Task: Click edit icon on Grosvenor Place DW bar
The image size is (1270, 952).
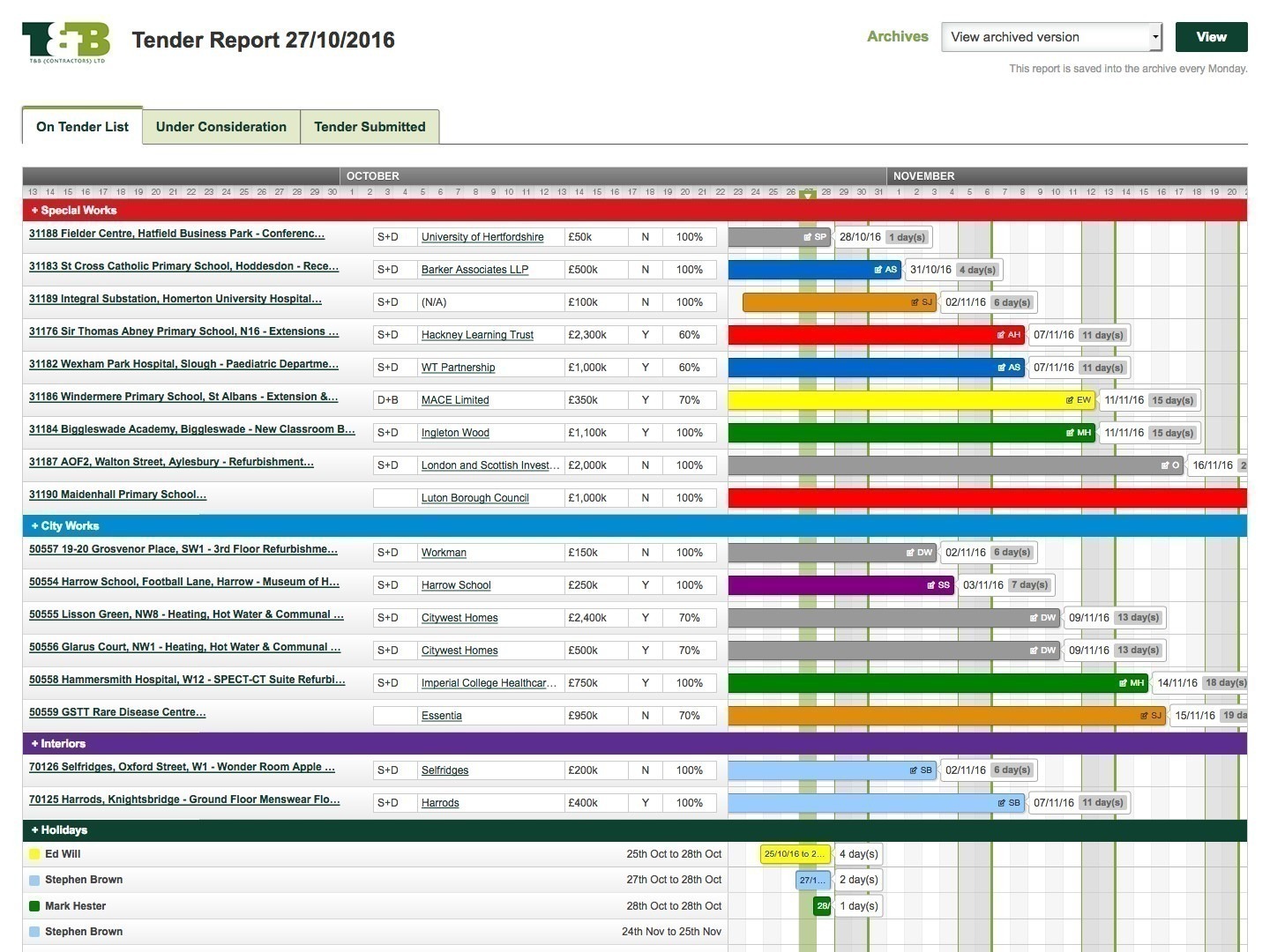Action: 910,553
